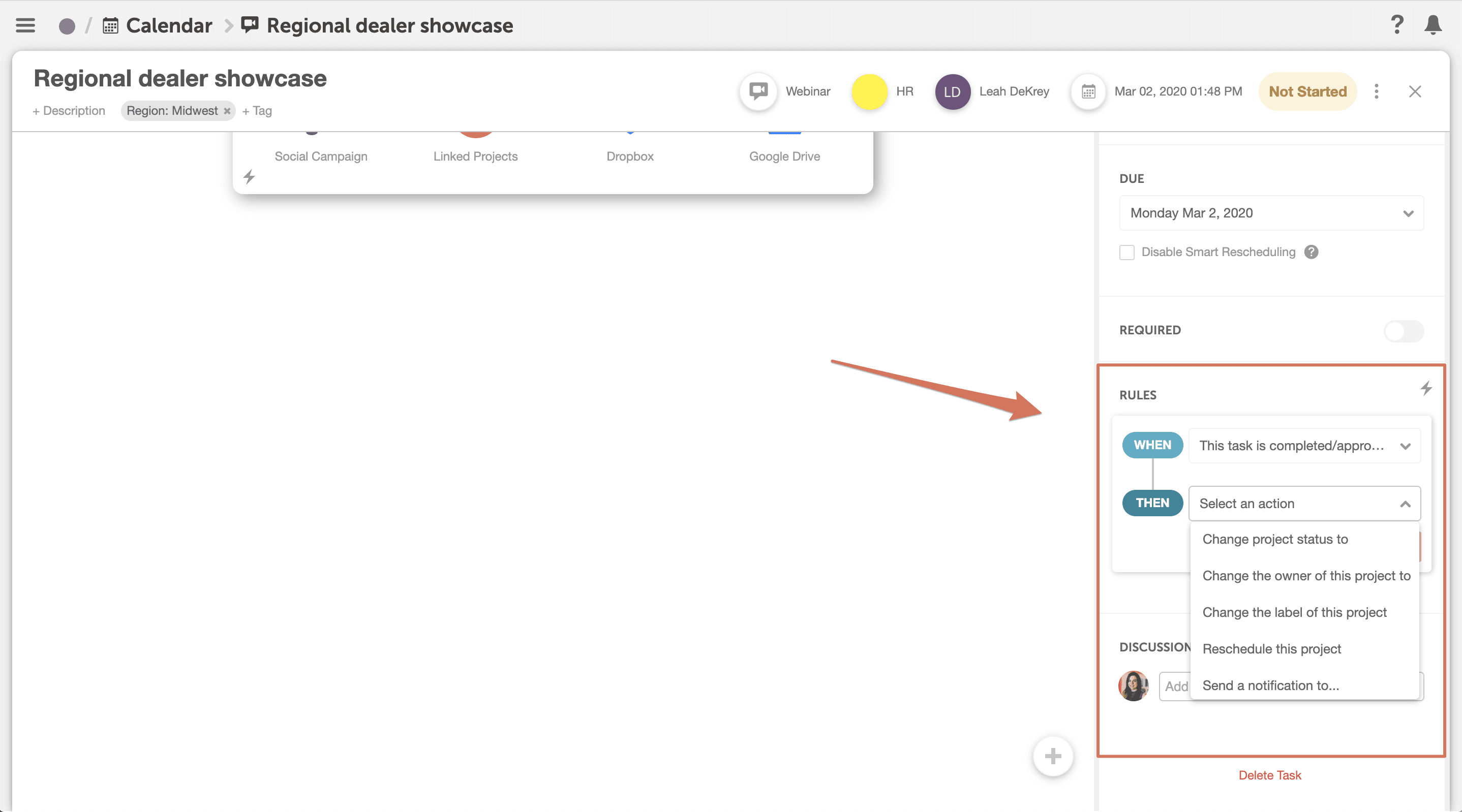This screenshot has width=1462, height=812.
Task: Toggle the Required switch on
Action: coord(1404,331)
